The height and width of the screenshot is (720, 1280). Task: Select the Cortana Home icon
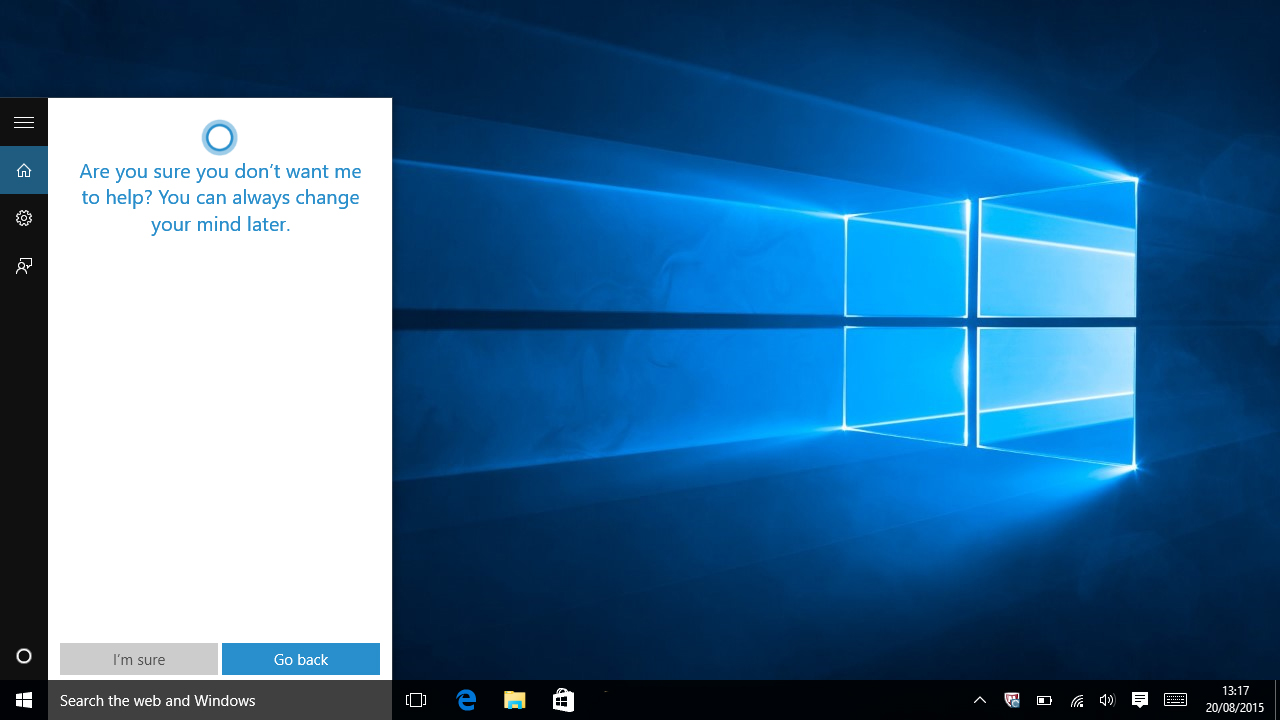pos(24,170)
